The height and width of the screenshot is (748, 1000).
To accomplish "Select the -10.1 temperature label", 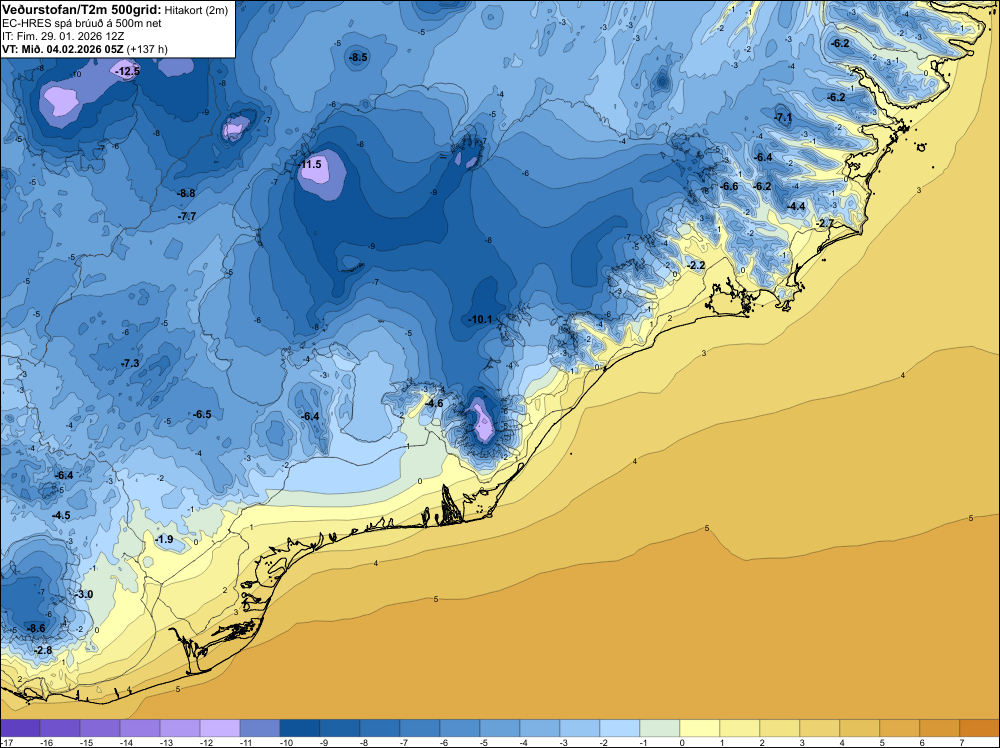I will click(x=480, y=319).
